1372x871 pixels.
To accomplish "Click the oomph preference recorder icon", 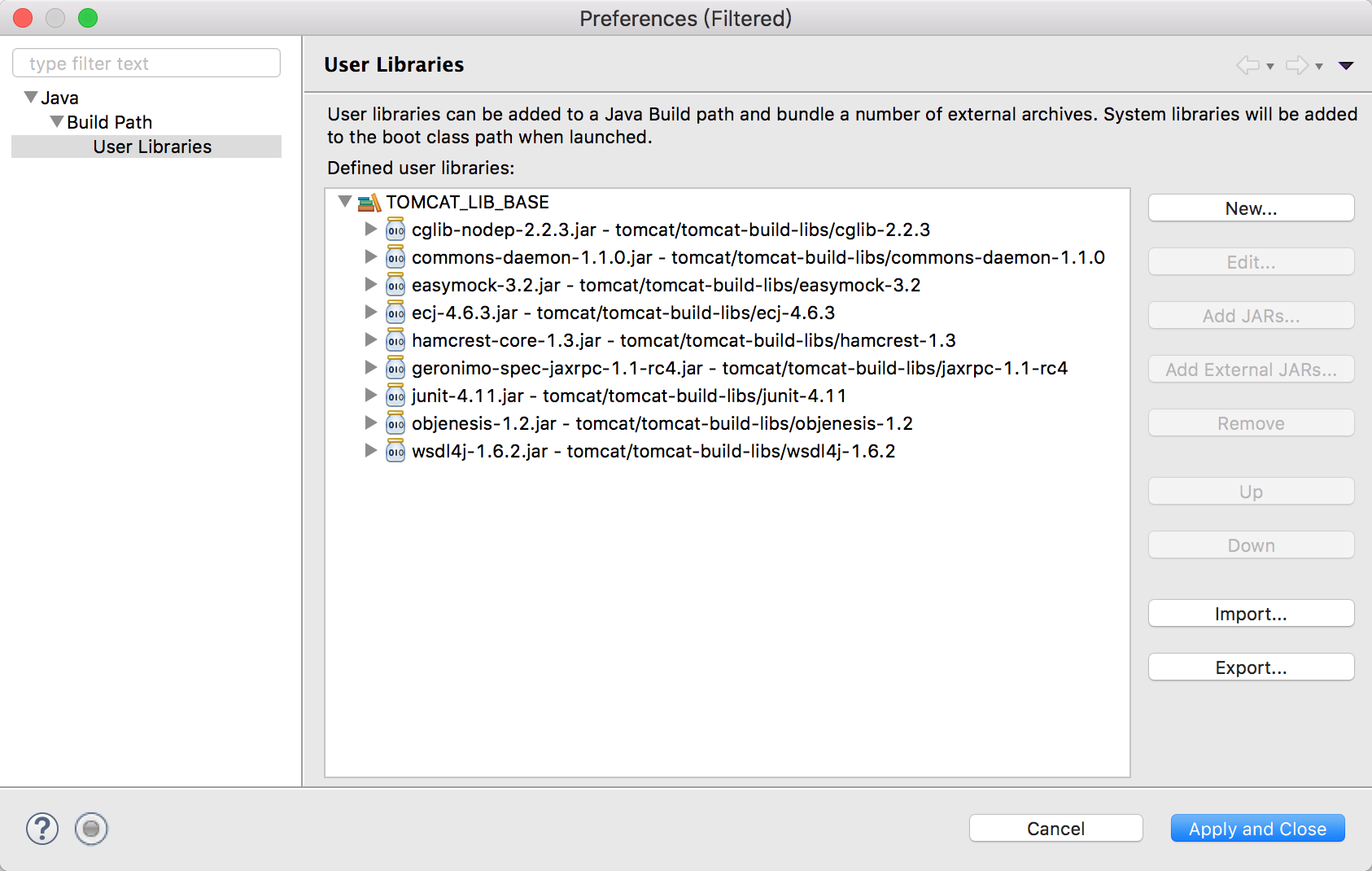I will [91, 829].
